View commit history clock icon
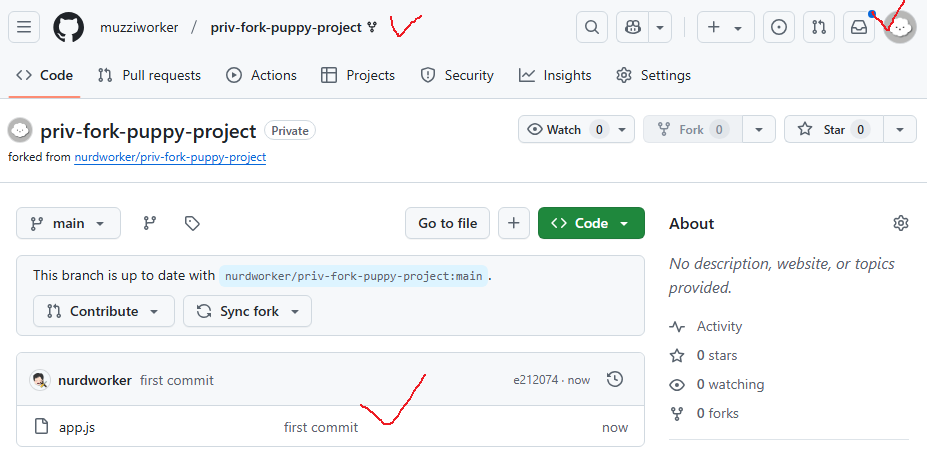The height and width of the screenshot is (459, 927). pyautogui.click(x=615, y=379)
